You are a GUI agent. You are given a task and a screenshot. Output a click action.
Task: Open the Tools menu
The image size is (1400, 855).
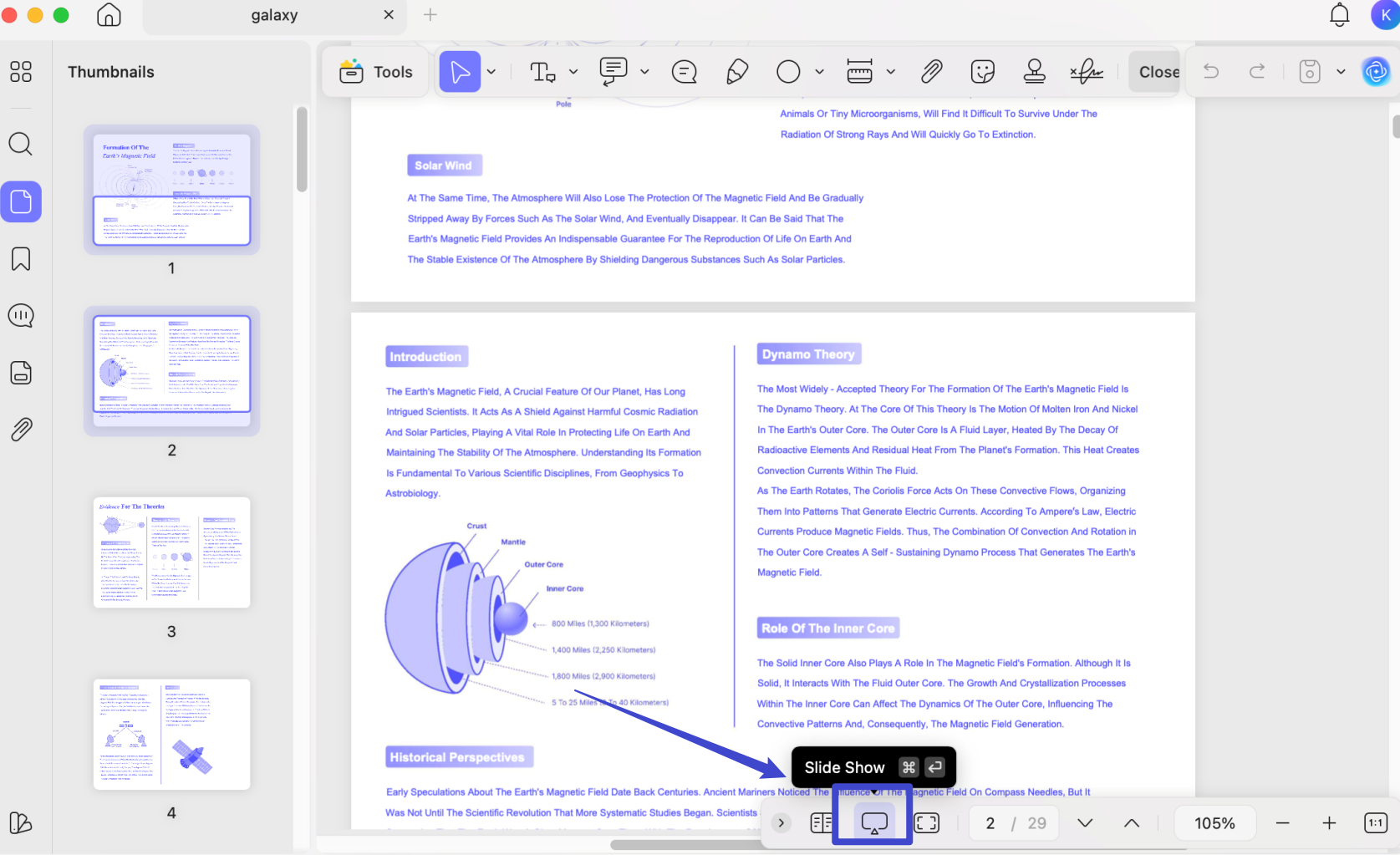tap(376, 72)
